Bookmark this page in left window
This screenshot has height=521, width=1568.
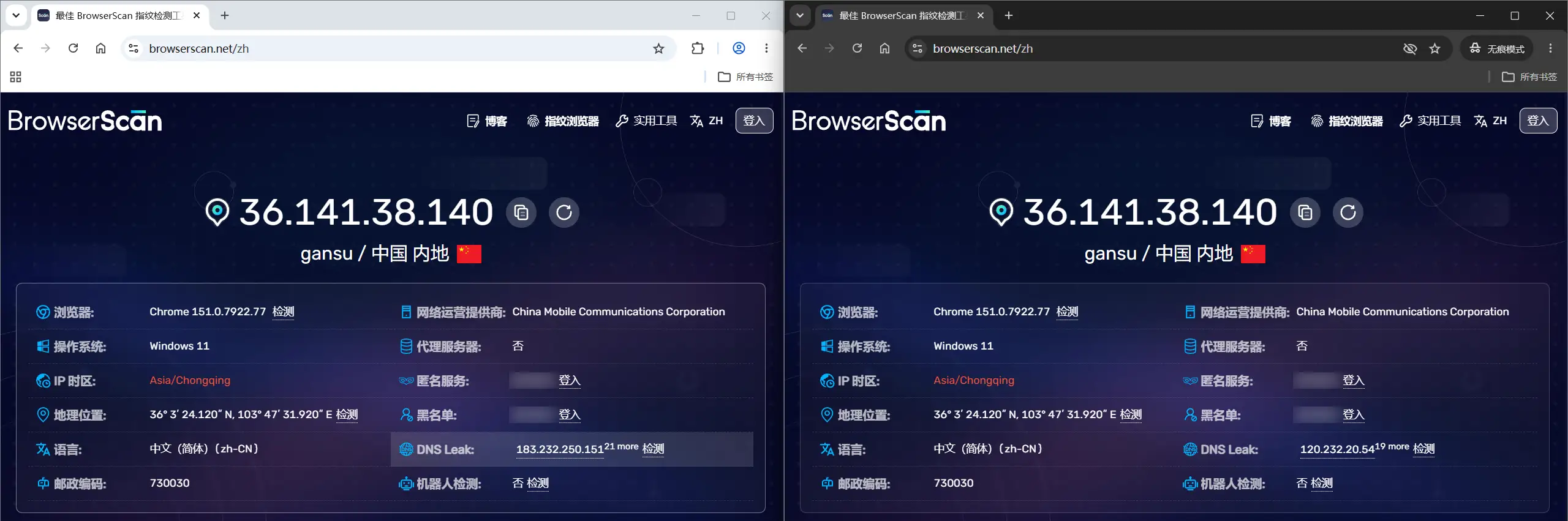(x=658, y=48)
